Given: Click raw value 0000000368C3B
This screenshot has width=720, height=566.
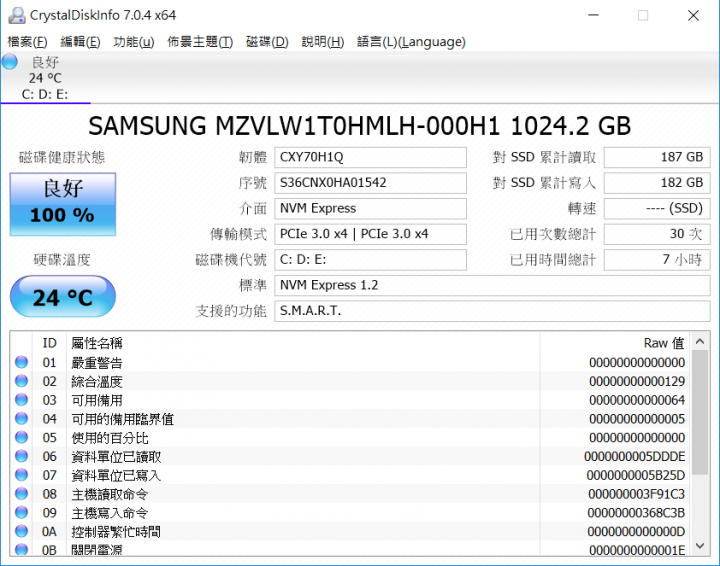Looking at the screenshot, I should pos(636,513).
